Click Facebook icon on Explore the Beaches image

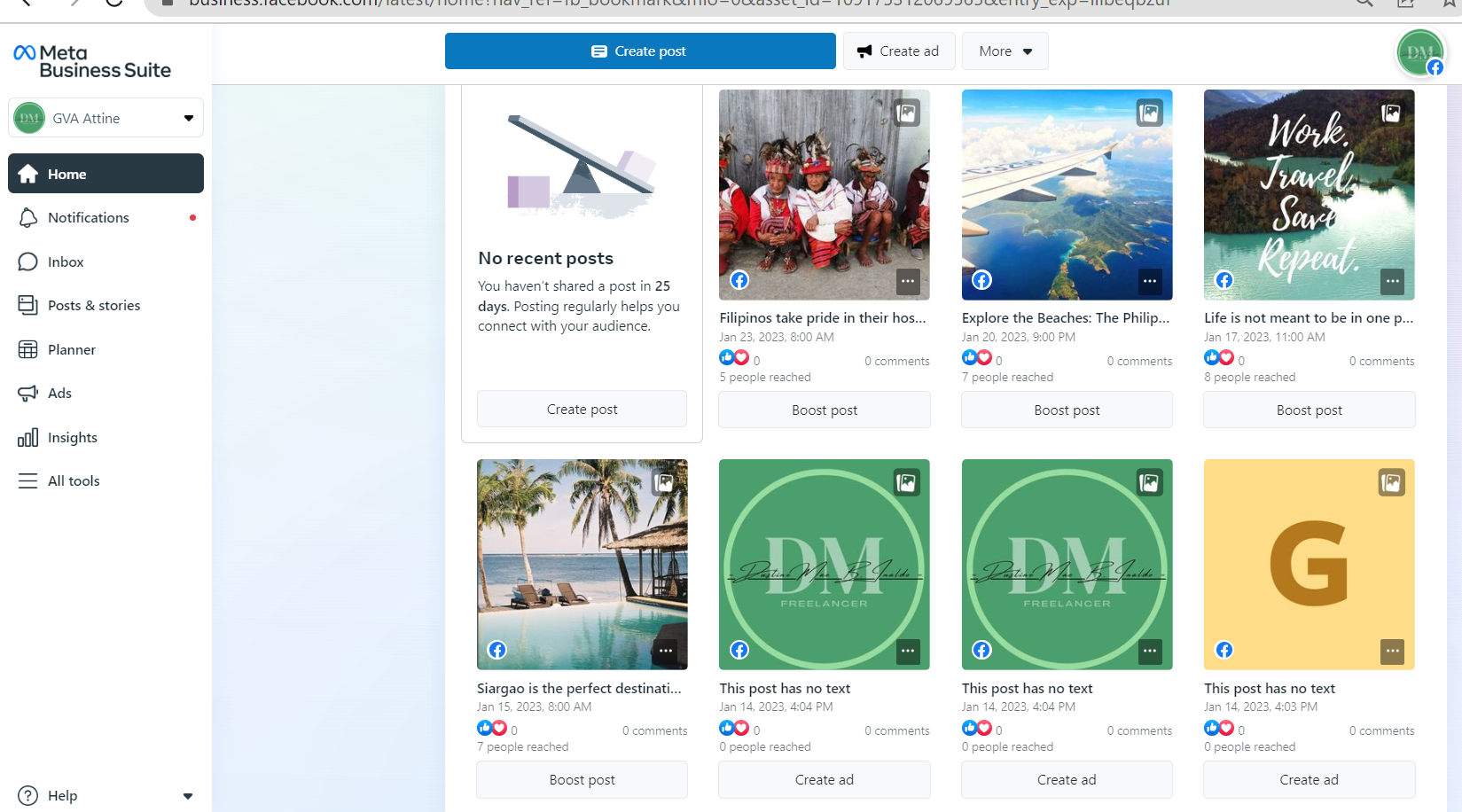982,280
